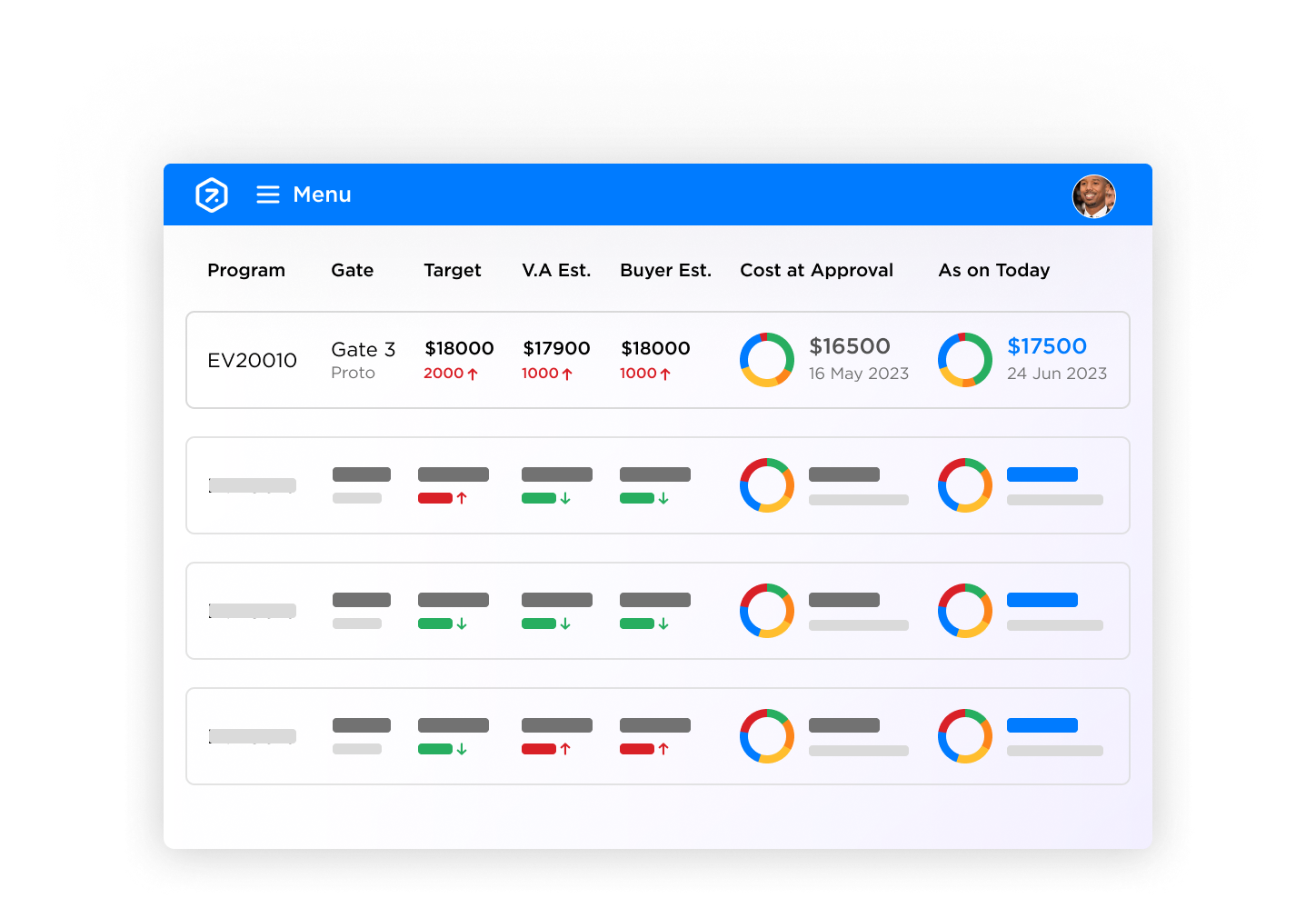Click the Menu label

[322, 195]
